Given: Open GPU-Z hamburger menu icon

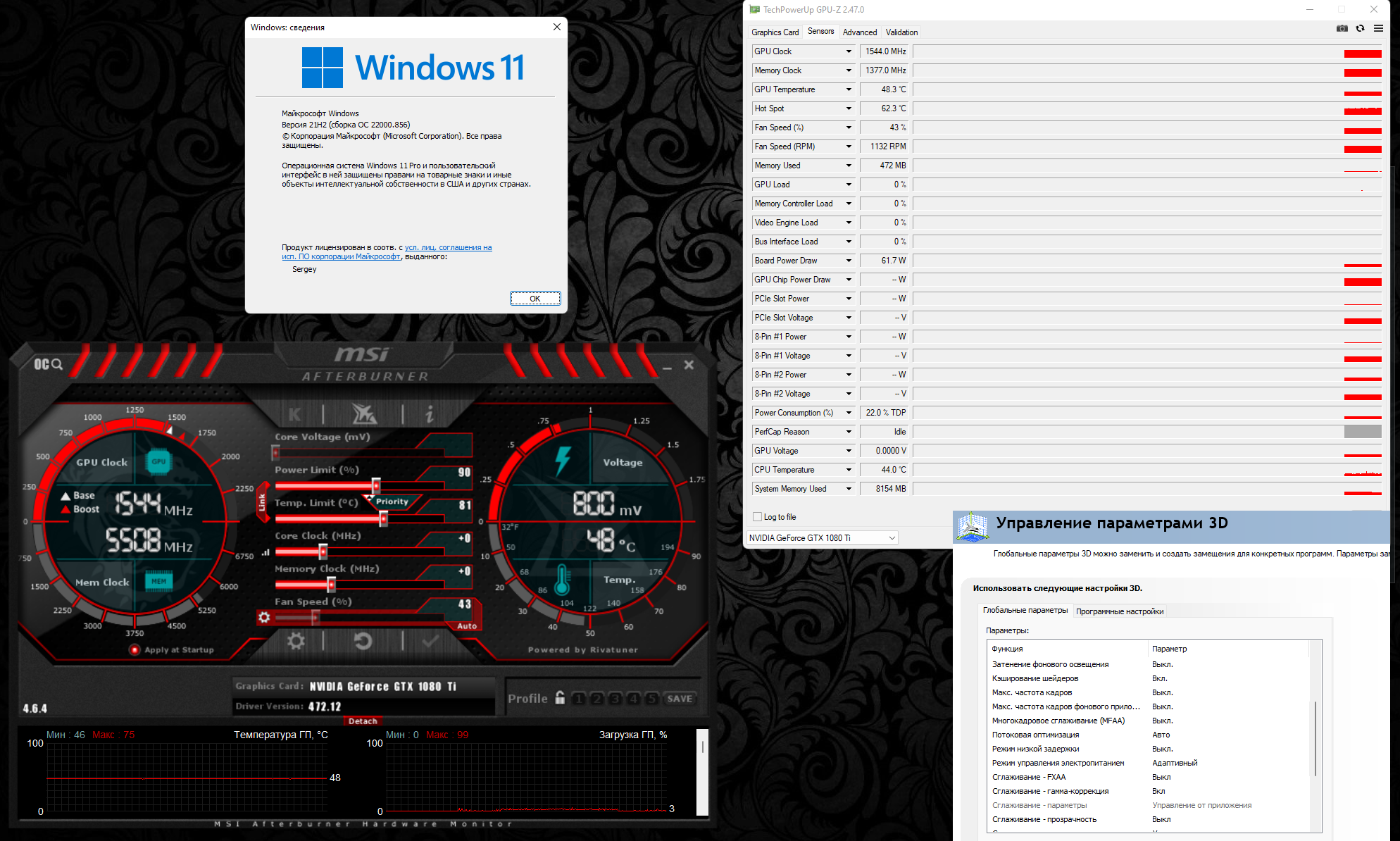Looking at the screenshot, I should coord(1378,28).
